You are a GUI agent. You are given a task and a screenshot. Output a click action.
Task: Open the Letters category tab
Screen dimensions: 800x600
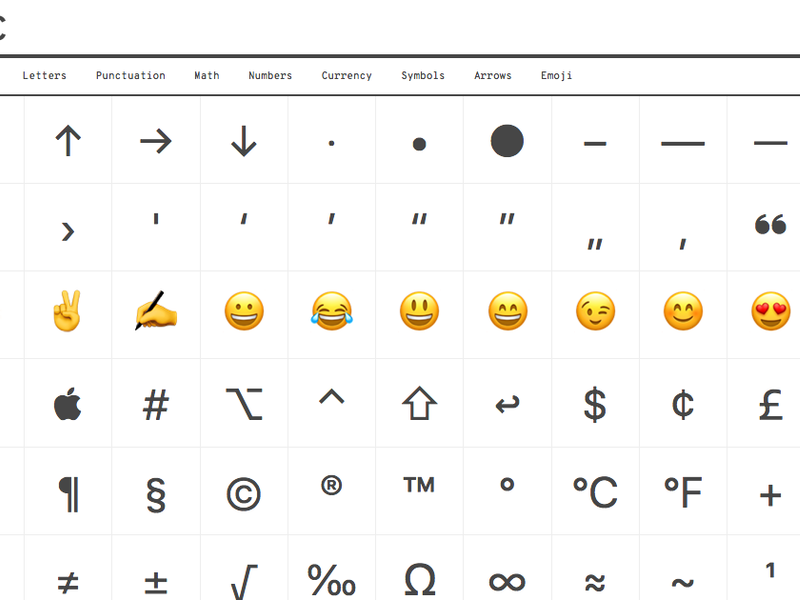[x=44, y=76]
